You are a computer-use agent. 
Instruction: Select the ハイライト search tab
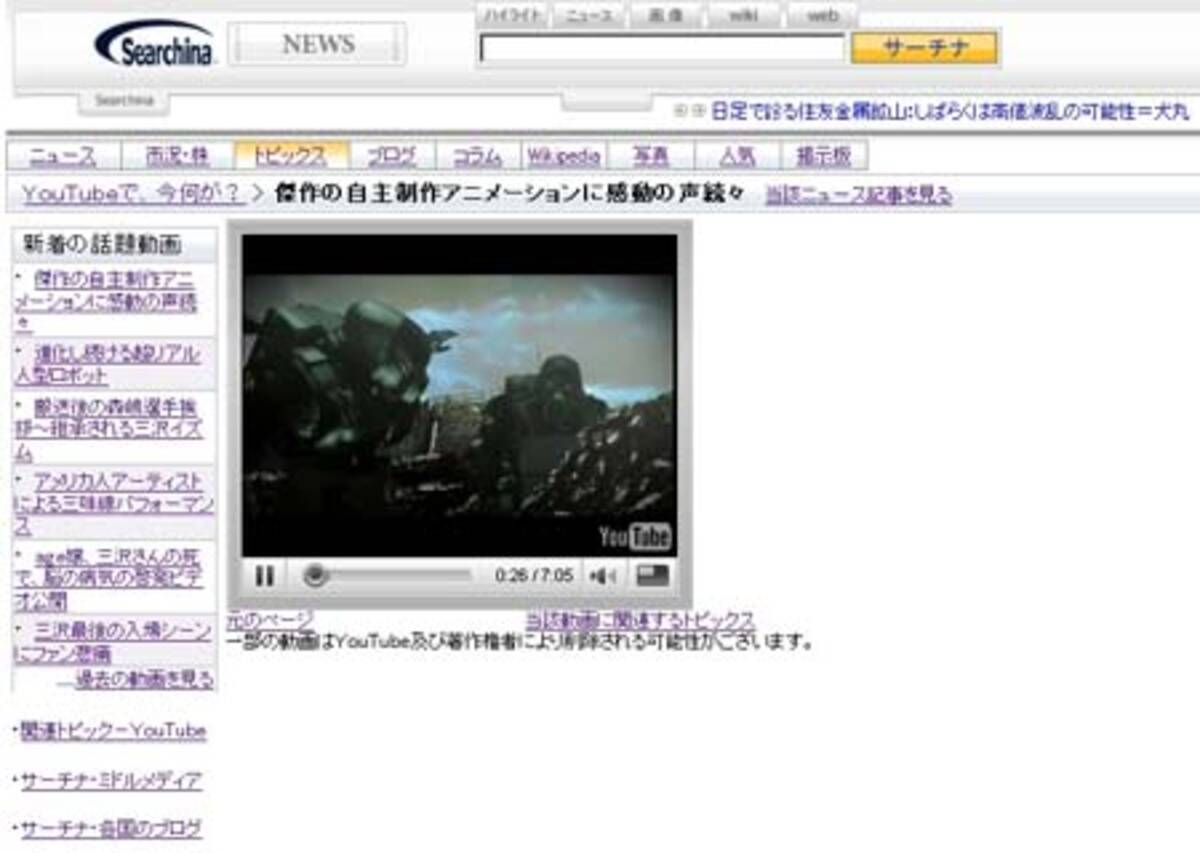pos(512,16)
